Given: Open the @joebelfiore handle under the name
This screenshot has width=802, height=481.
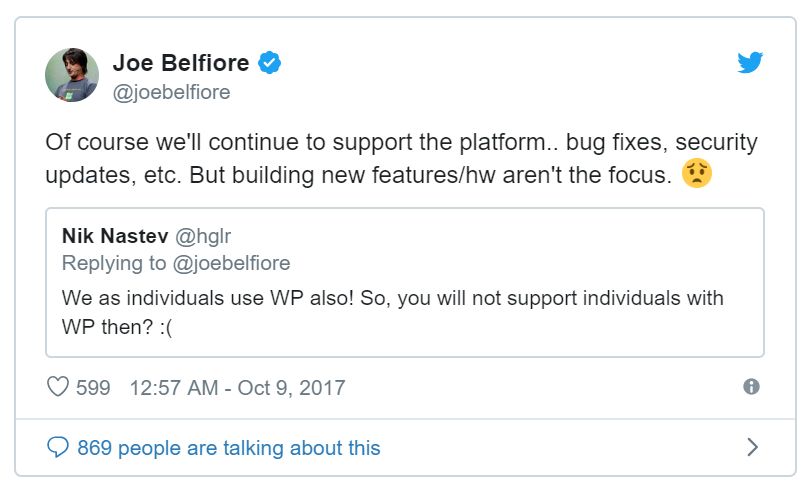Looking at the screenshot, I should tap(171, 93).
